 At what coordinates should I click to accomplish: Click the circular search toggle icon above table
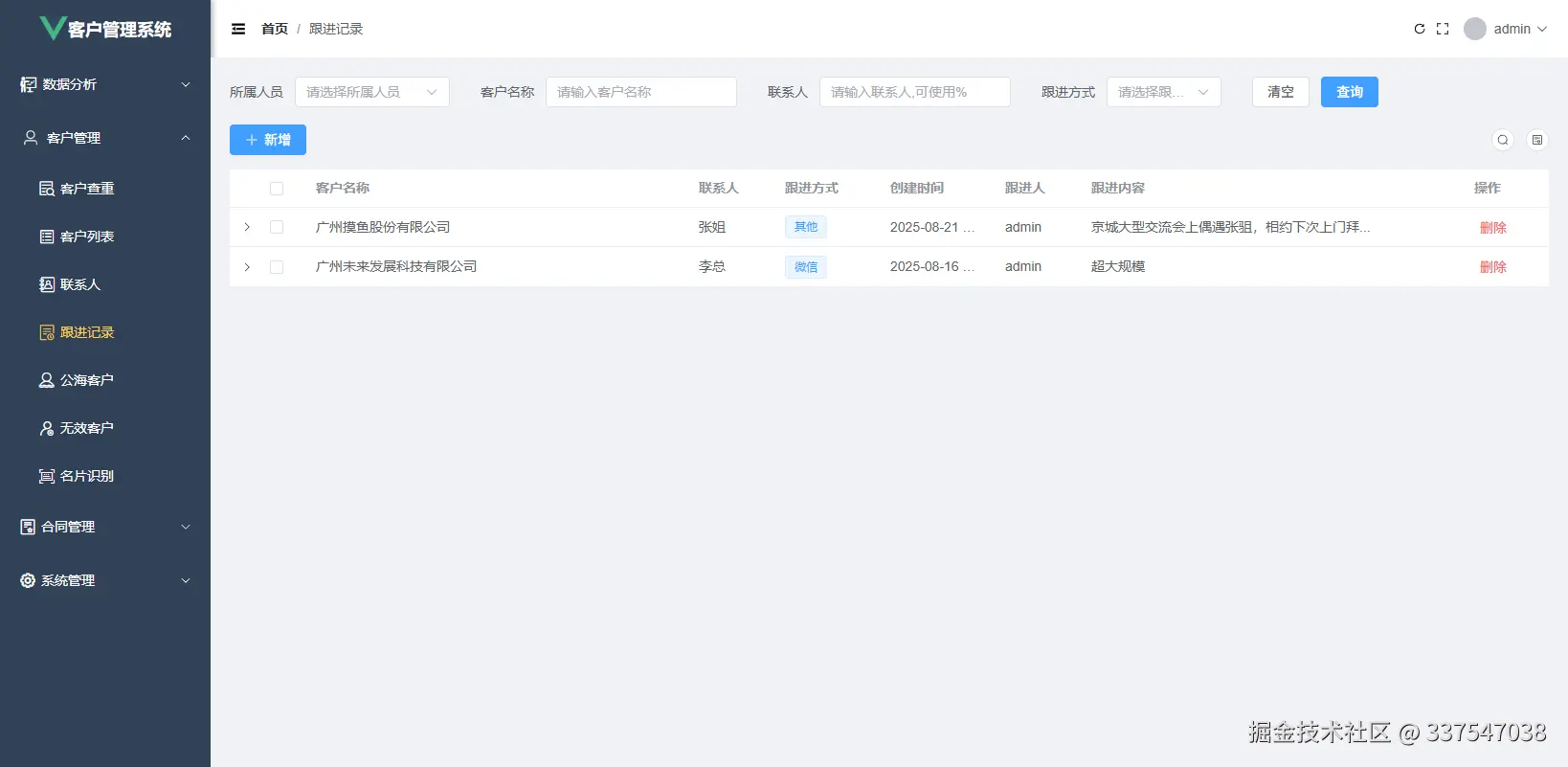tap(1503, 140)
